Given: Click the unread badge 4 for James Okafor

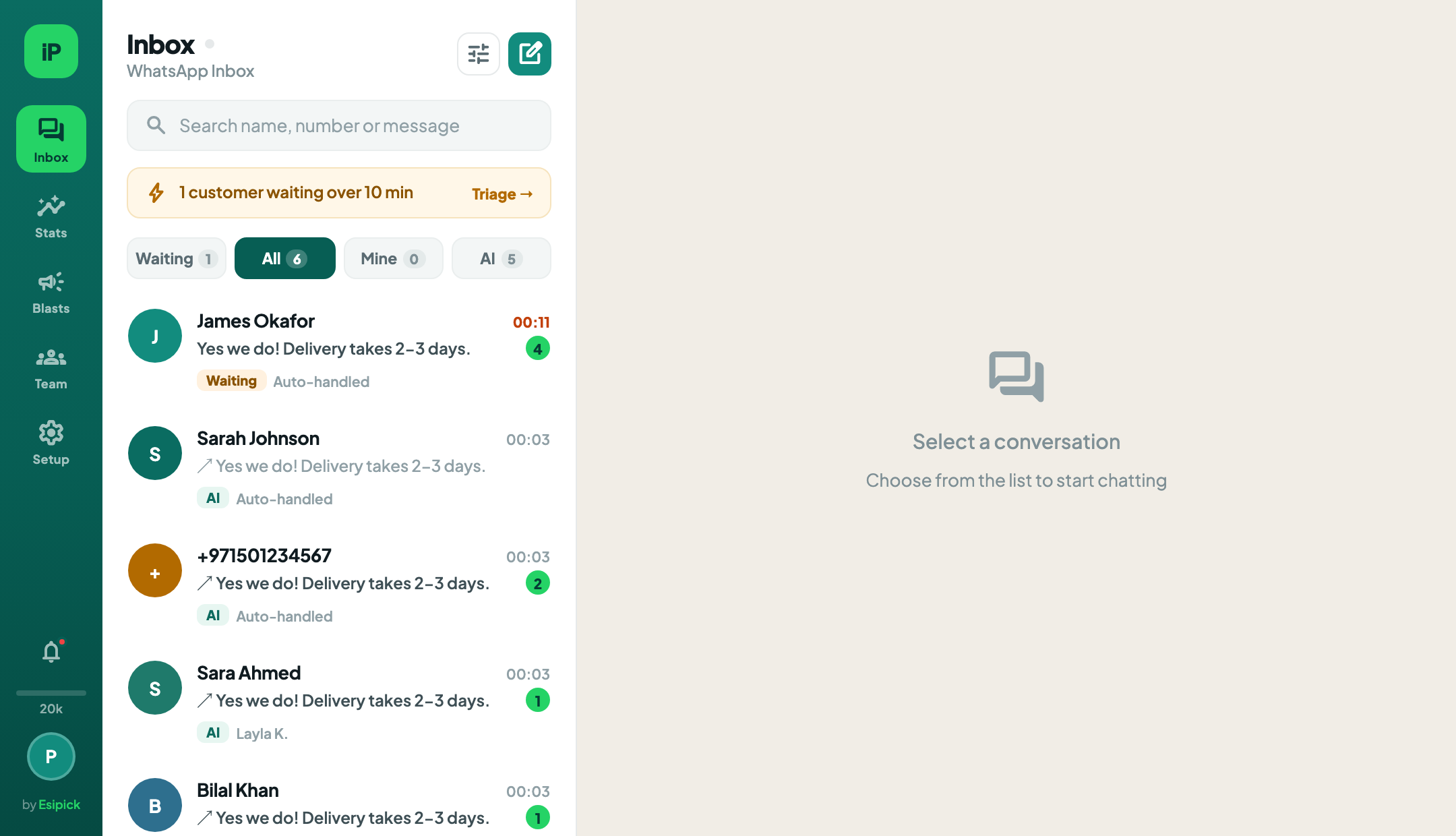Looking at the screenshot, I should coord(538,349).
